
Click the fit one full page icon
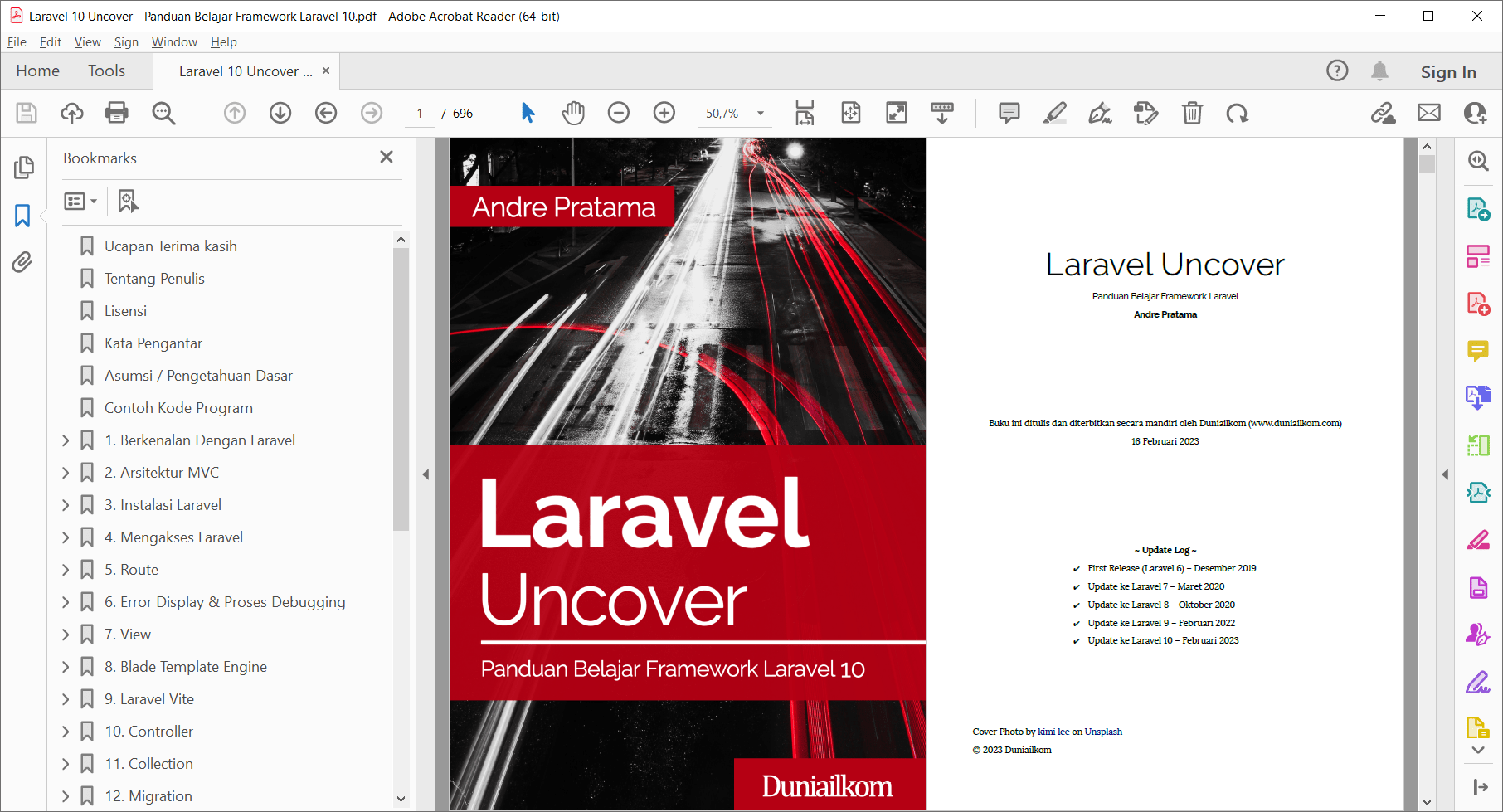[851, 113]
